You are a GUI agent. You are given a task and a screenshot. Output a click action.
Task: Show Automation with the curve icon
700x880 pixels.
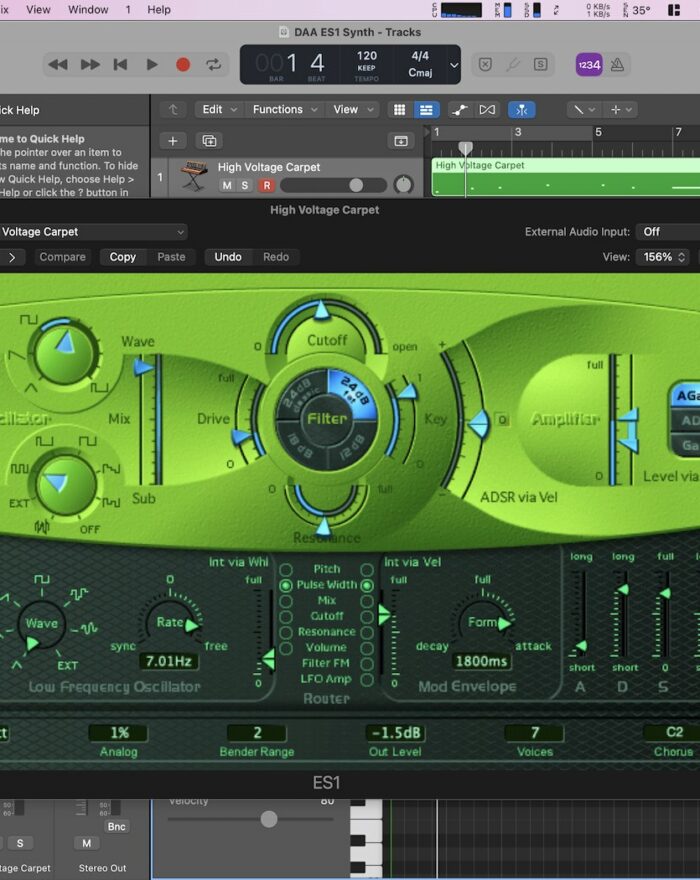click(460, 109)
